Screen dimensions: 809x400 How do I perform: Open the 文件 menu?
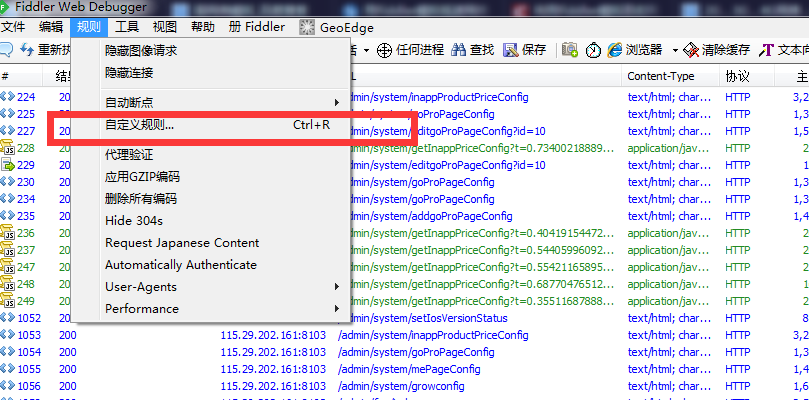coord(13,27)
